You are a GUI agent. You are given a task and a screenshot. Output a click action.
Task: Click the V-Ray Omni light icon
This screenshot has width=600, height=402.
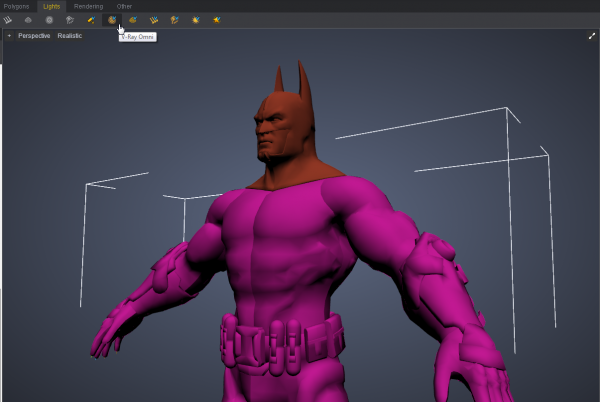[112, 19]
